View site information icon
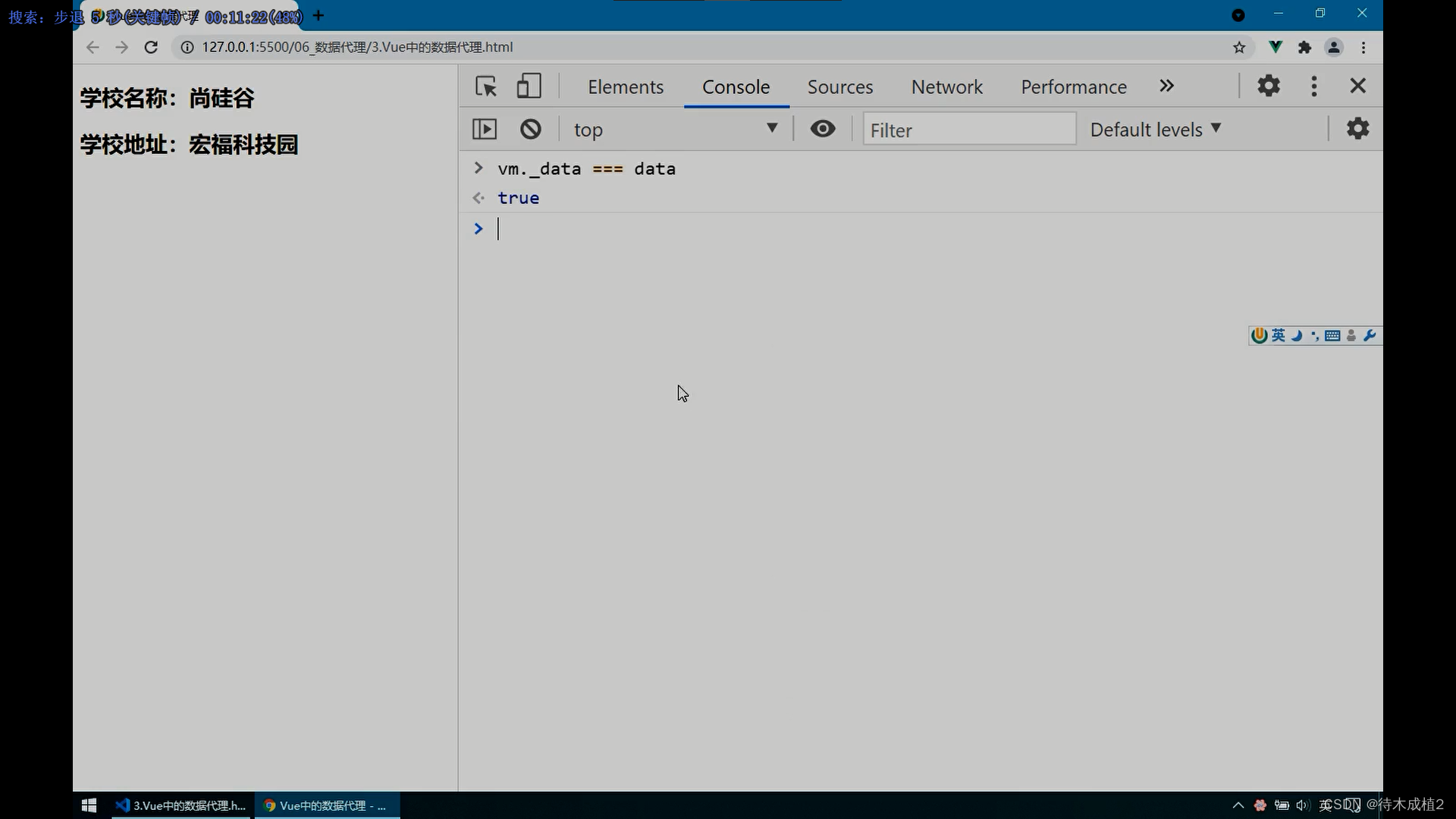The width and height of the screenshot is (1456, 819). (x=187, y=47)
